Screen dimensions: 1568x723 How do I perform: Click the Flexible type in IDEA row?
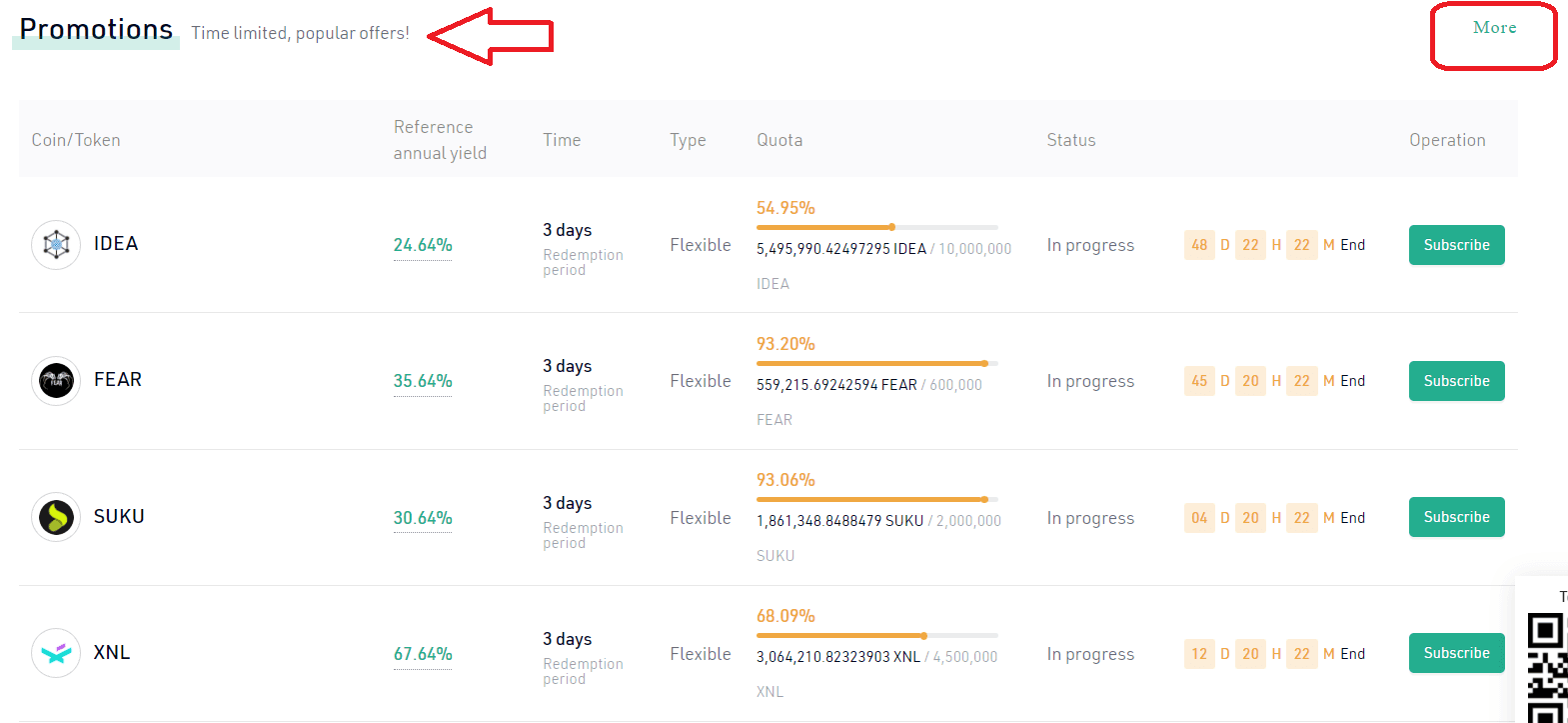701,245
